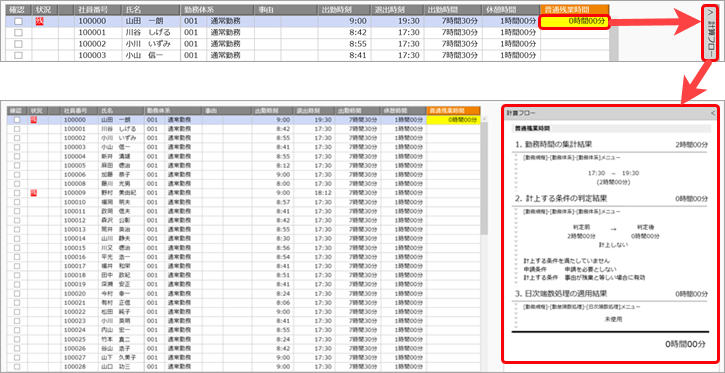Click the final 0時間00分 total in flow panel
725x373 pixels.
686,345
